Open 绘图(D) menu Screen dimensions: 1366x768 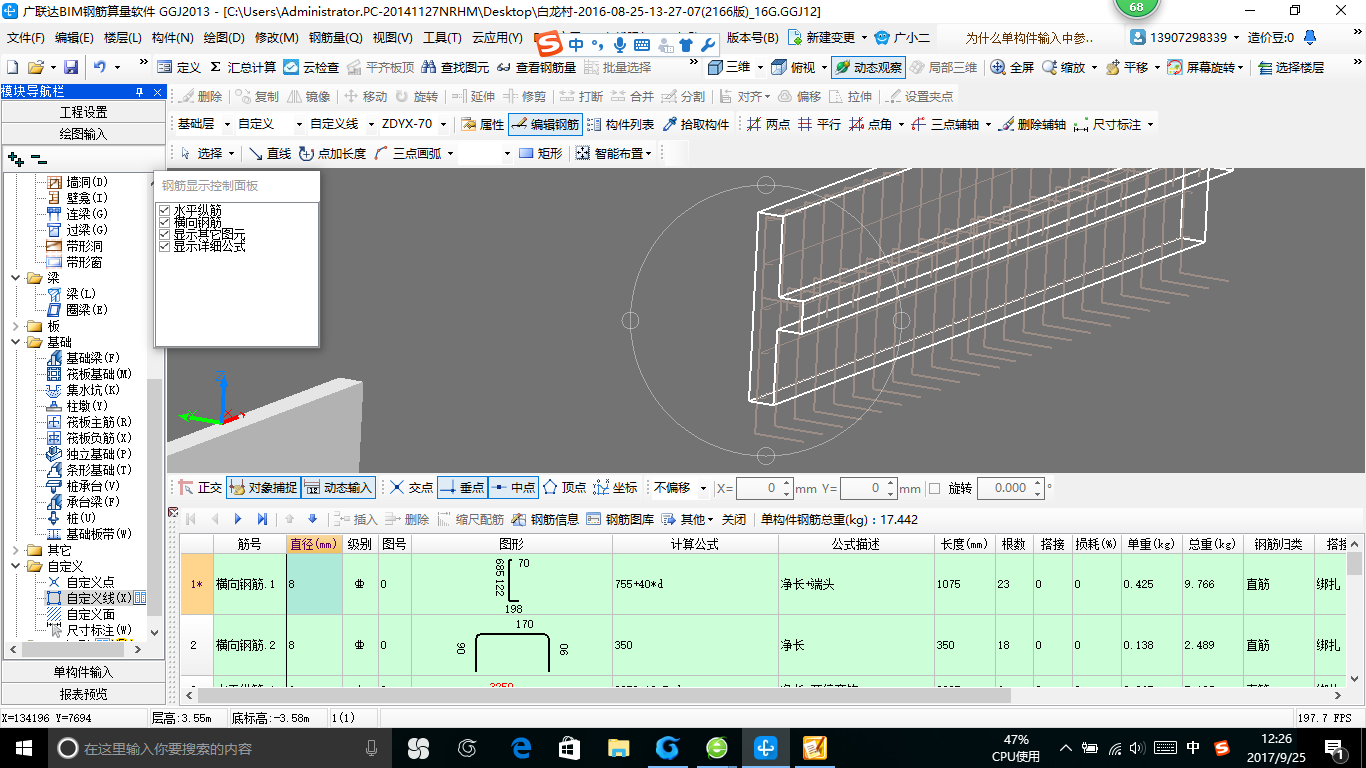(224, 38)
